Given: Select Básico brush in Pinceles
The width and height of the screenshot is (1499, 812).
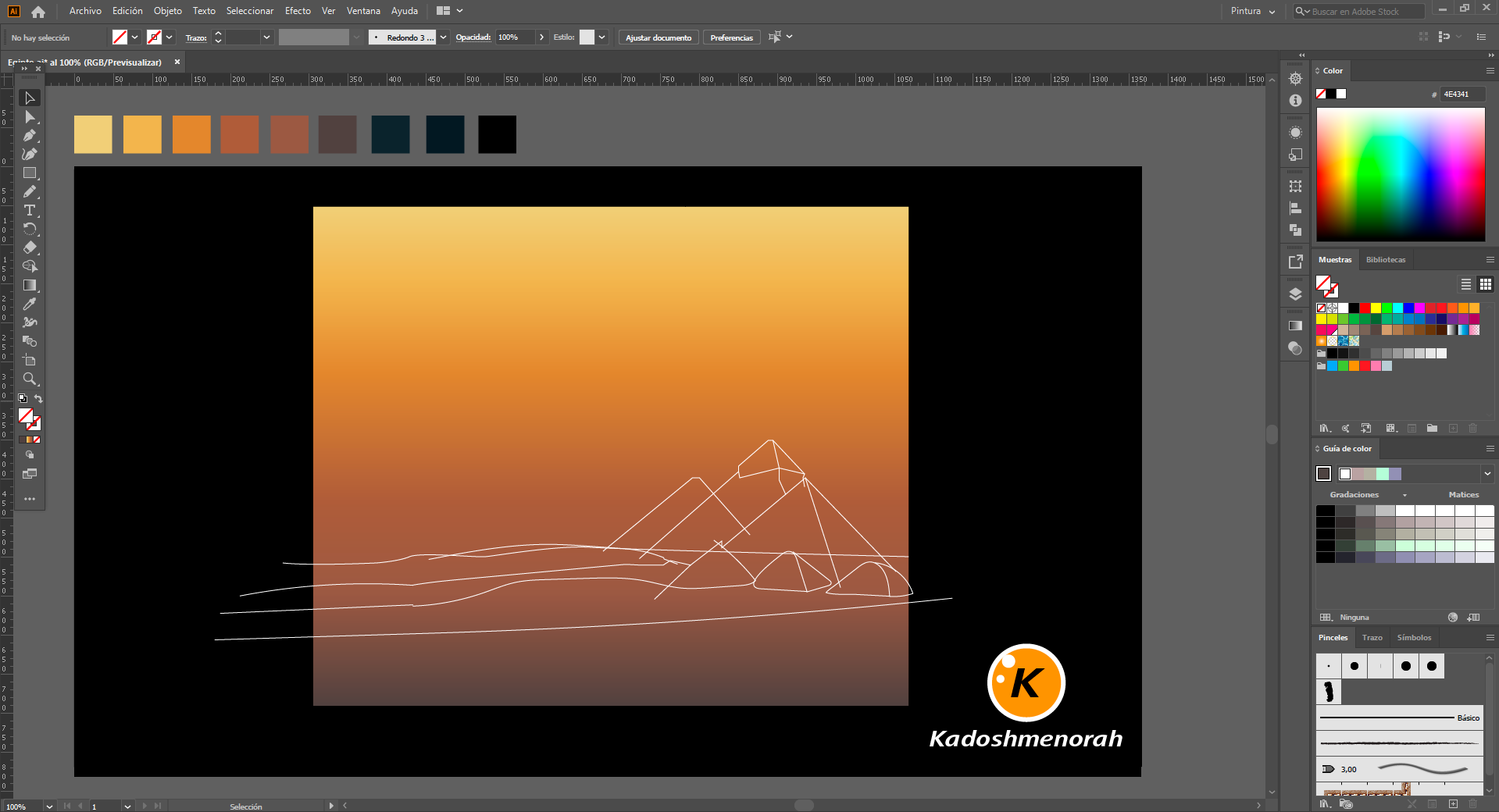Looking at the screenshot, I should click(x=1400, y=718).
